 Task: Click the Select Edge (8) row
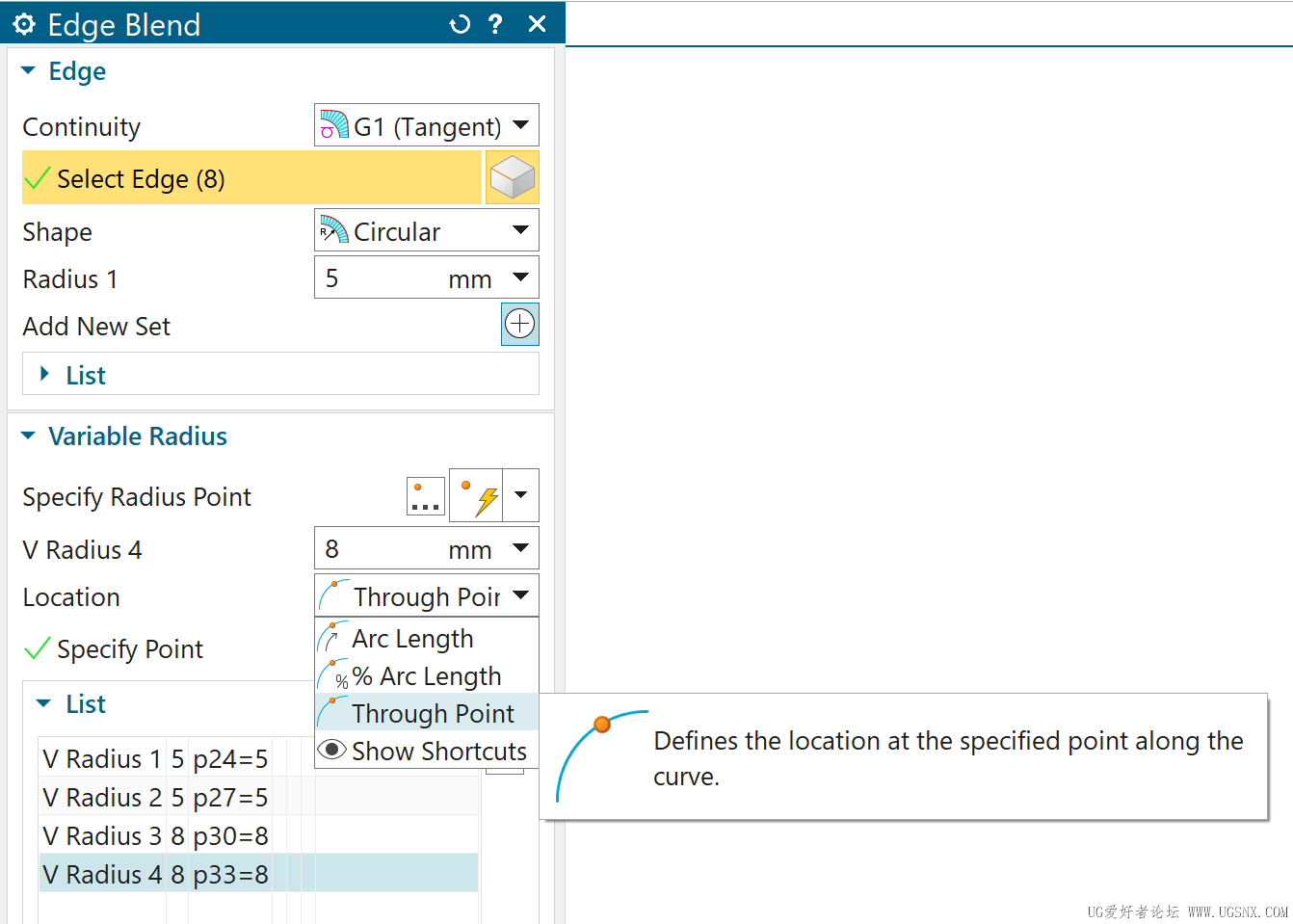coord(251,178)
